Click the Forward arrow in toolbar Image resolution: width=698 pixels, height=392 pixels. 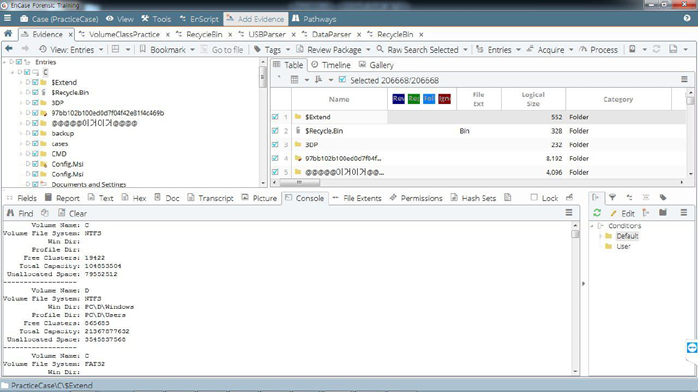pyautogui.click(x=25, y=49)
